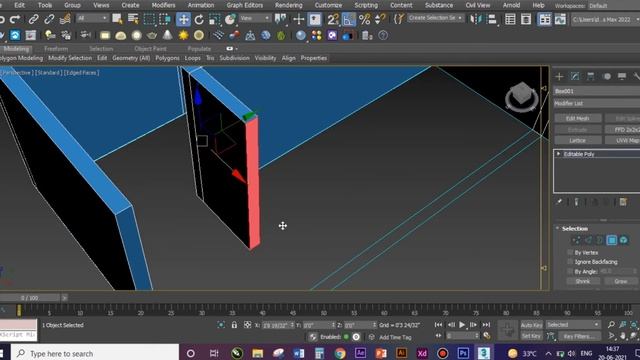Open the Scene Explorer toggle icon
The width and height of the screenshot is (640, 360).
510,19
